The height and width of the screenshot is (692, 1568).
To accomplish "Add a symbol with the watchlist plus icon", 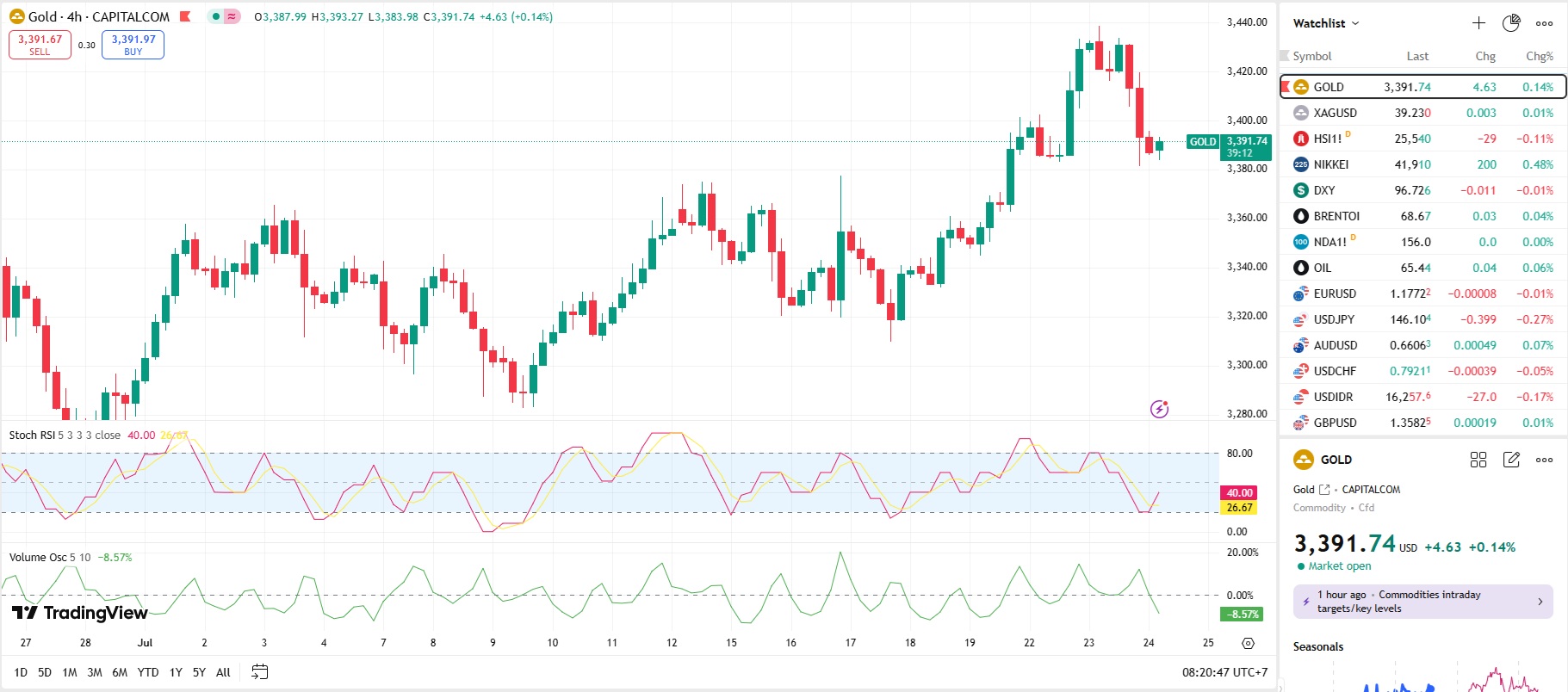I will (x=1478, y=23).
